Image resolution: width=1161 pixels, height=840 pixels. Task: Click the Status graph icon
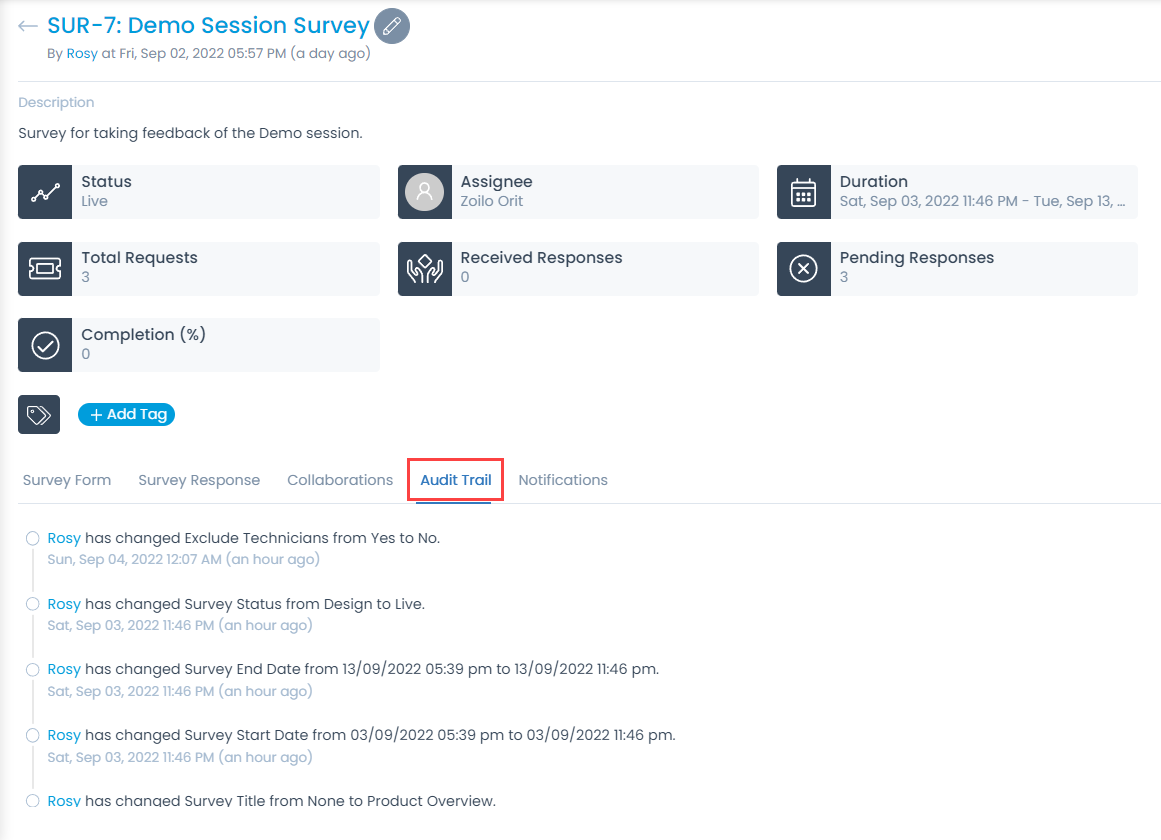tap(45, 192)
